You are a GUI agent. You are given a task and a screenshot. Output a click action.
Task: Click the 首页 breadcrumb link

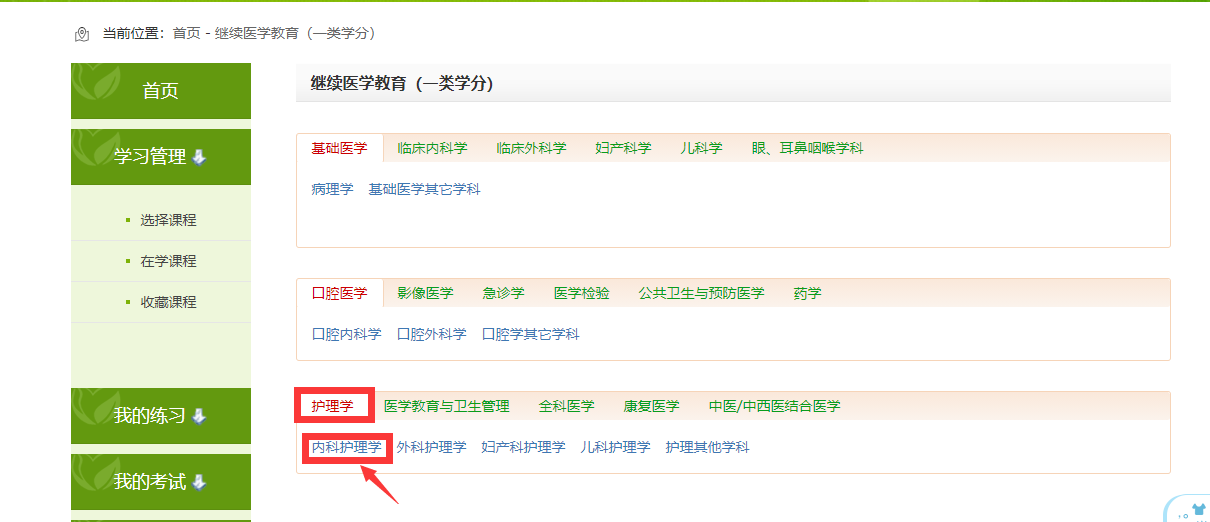(186, 33)
